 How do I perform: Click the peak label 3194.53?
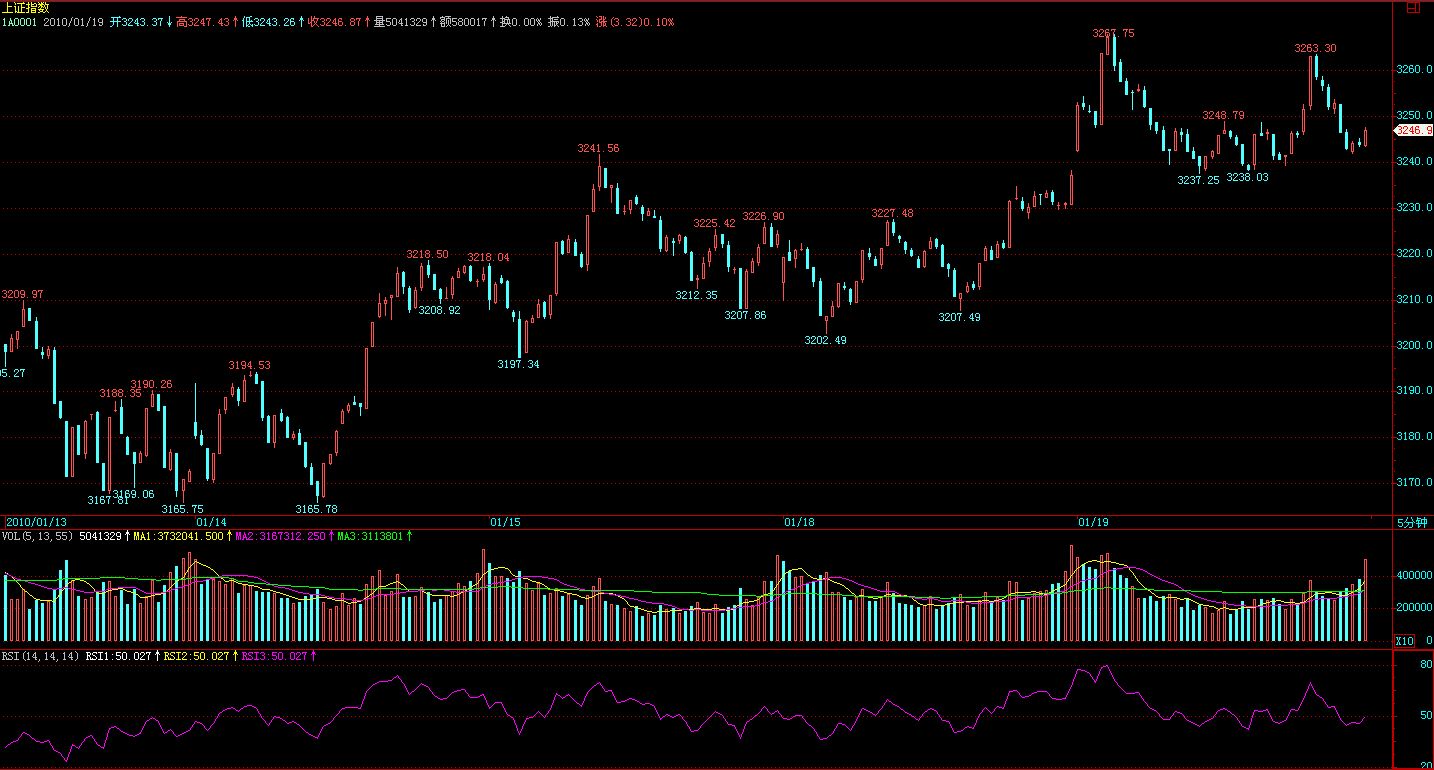(249, 365)
